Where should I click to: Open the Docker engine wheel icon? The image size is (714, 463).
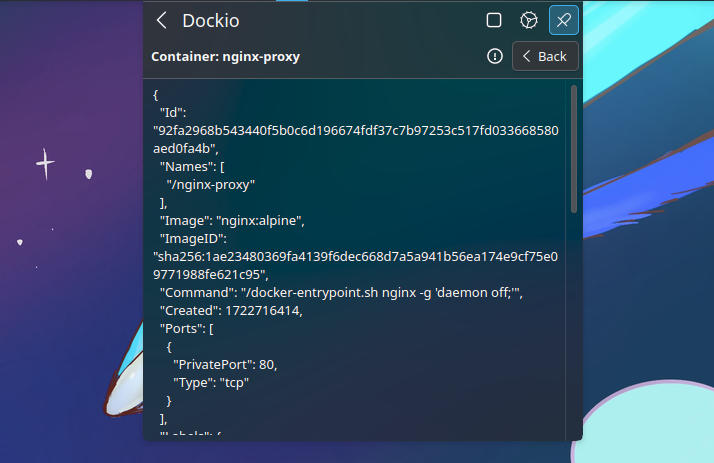[529, 20]
